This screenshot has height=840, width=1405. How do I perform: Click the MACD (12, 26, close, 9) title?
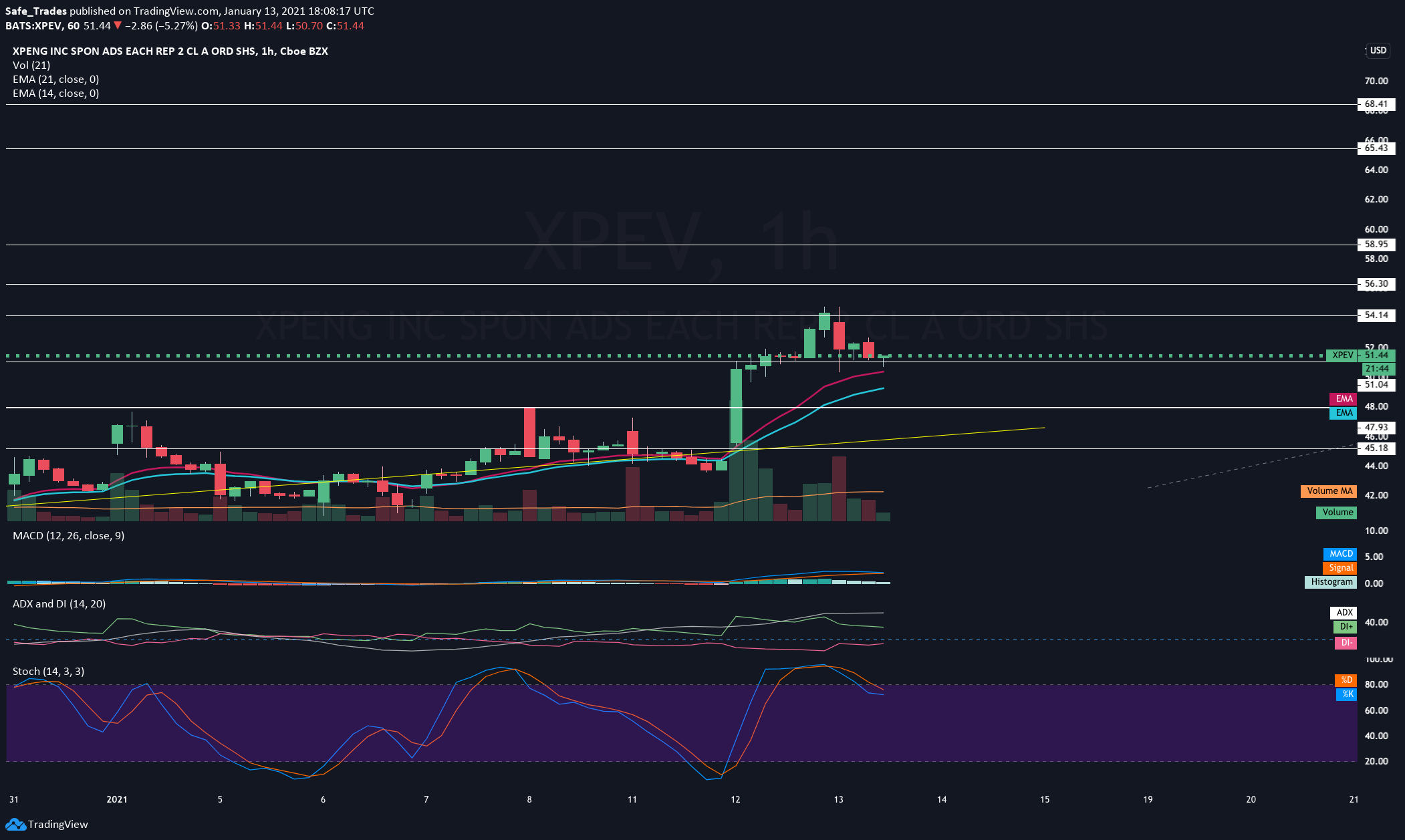tap(69, 535)
